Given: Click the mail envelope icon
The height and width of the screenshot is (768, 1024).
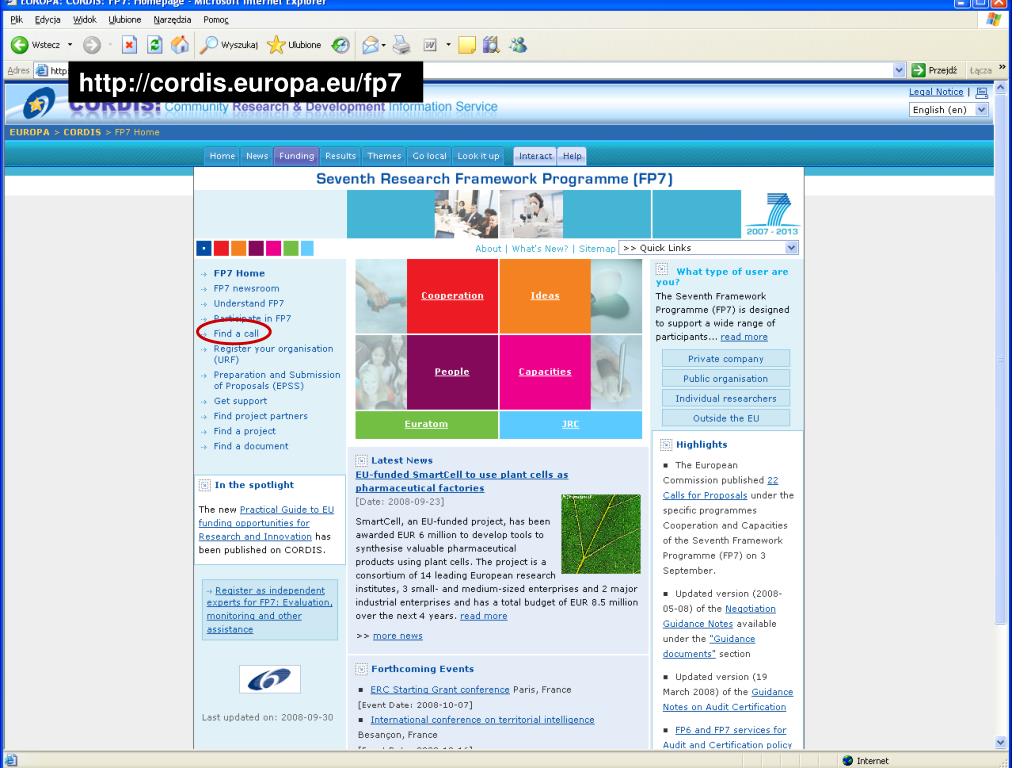Looking at the screenshot, I should tap(370, 44).
